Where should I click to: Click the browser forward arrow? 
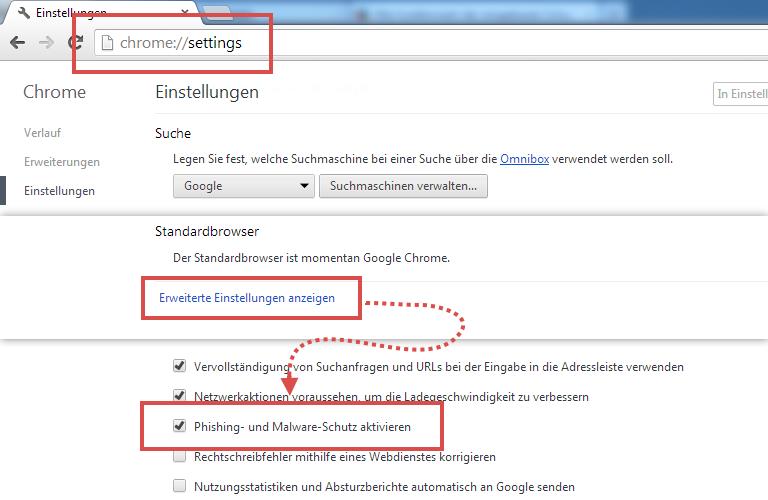(47, 43)
